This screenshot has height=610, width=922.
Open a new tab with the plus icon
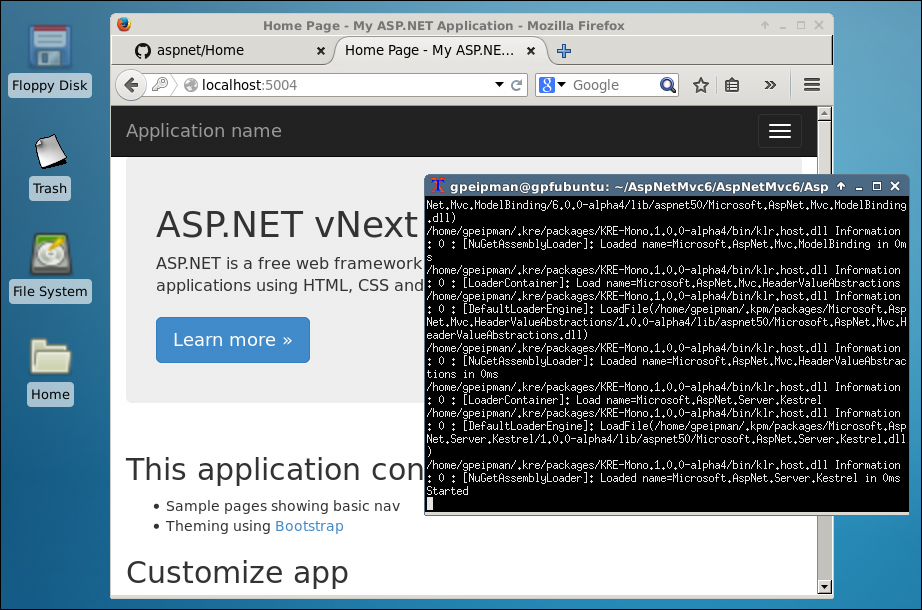[563, 51]
